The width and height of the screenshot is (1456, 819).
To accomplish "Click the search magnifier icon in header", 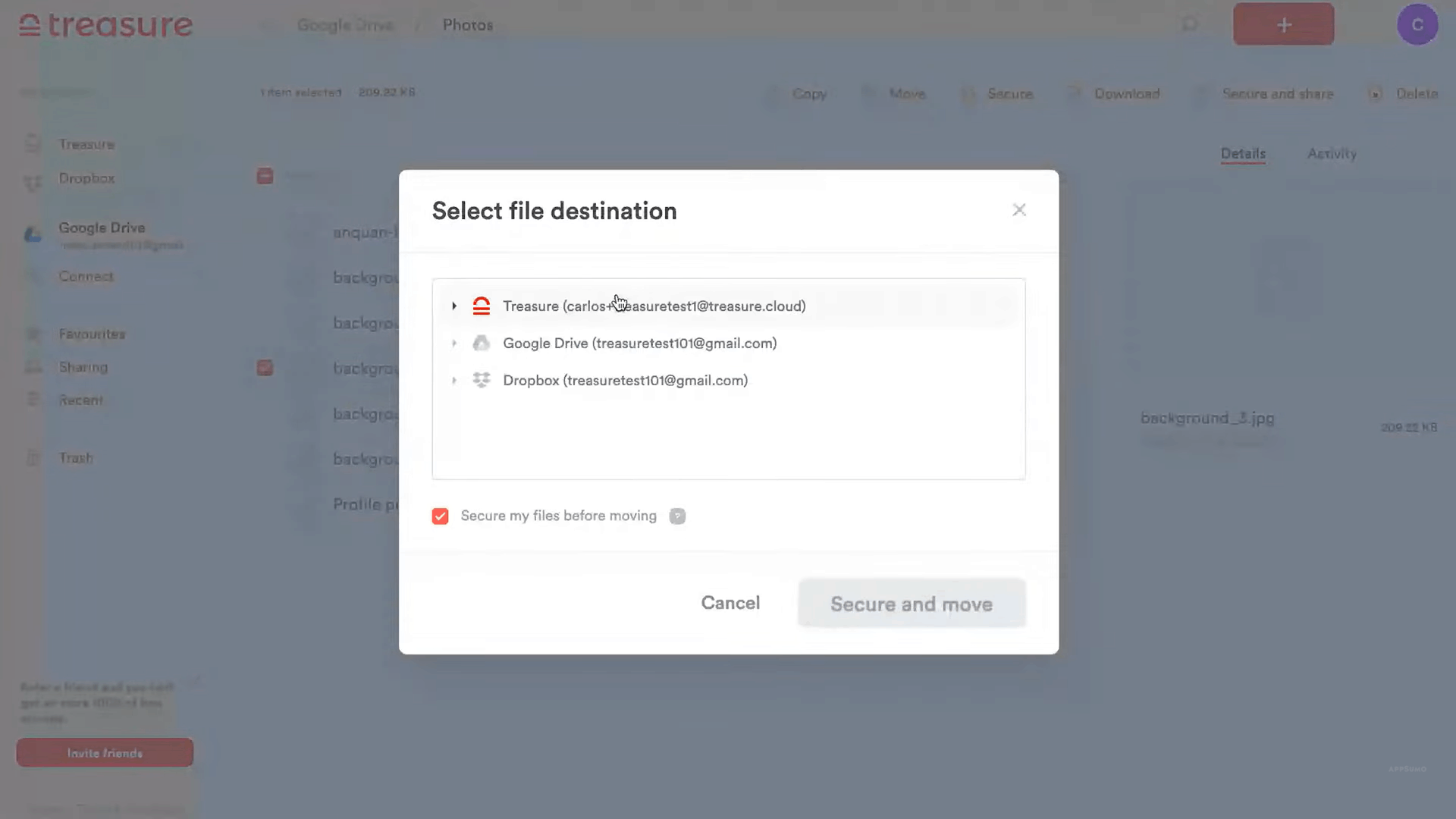I will [x=1190, y=24].
